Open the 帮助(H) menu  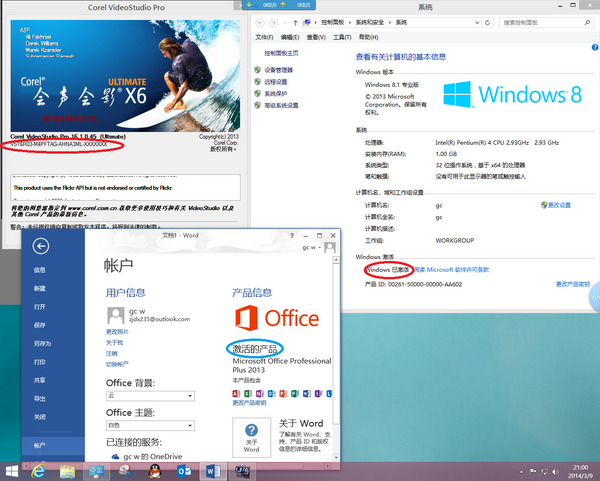368,37
